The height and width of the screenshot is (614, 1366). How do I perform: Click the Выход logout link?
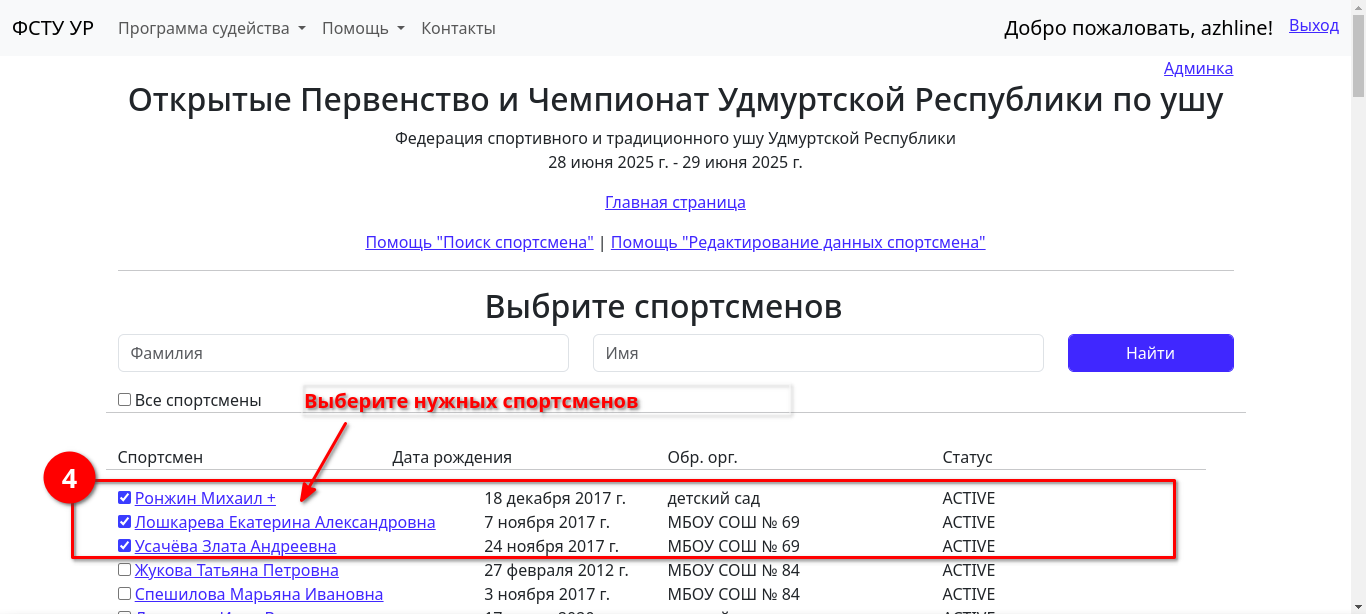pyautogui.click(x=1313, y=26)
